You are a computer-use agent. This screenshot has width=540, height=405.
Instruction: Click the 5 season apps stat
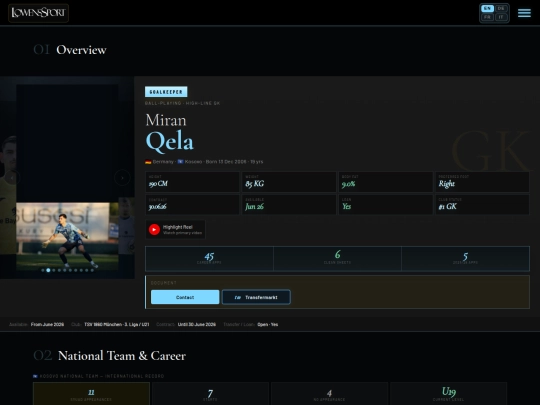tap(465, 258)
